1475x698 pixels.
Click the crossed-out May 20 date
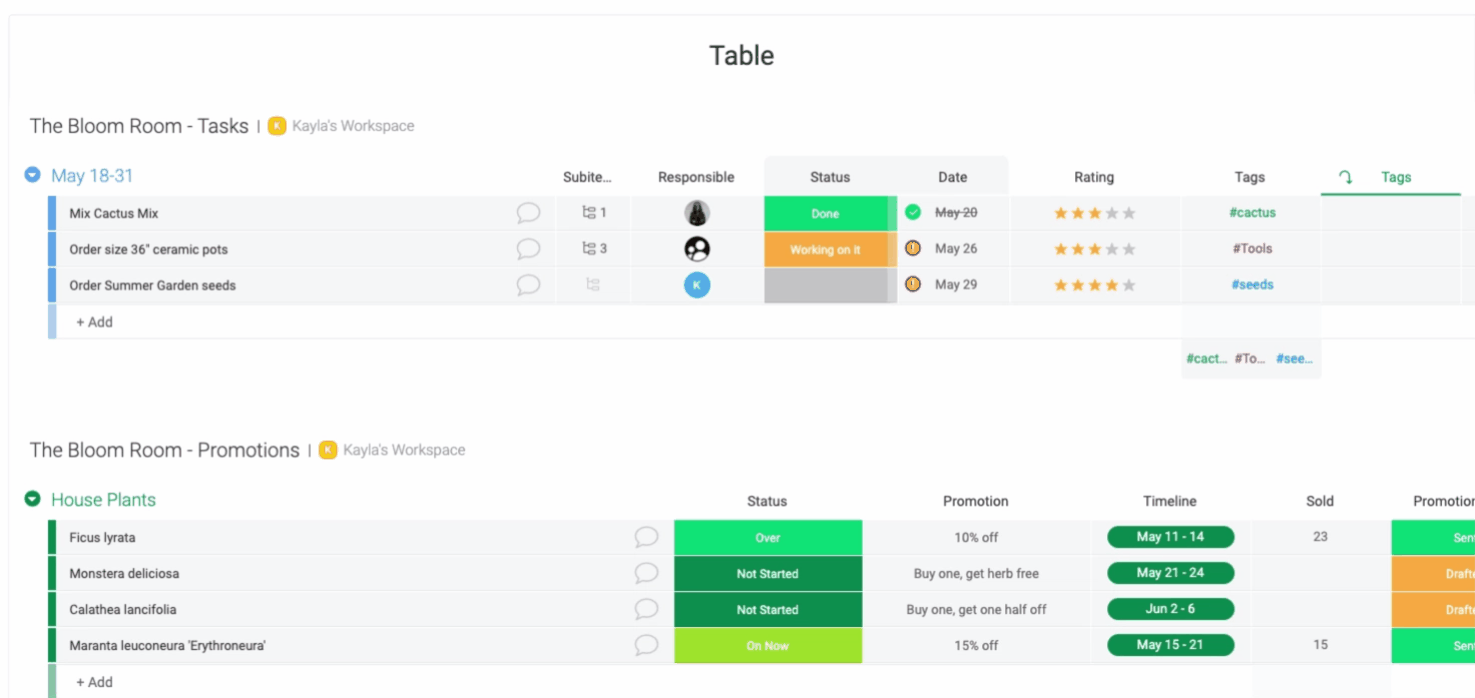click(956, 212)
